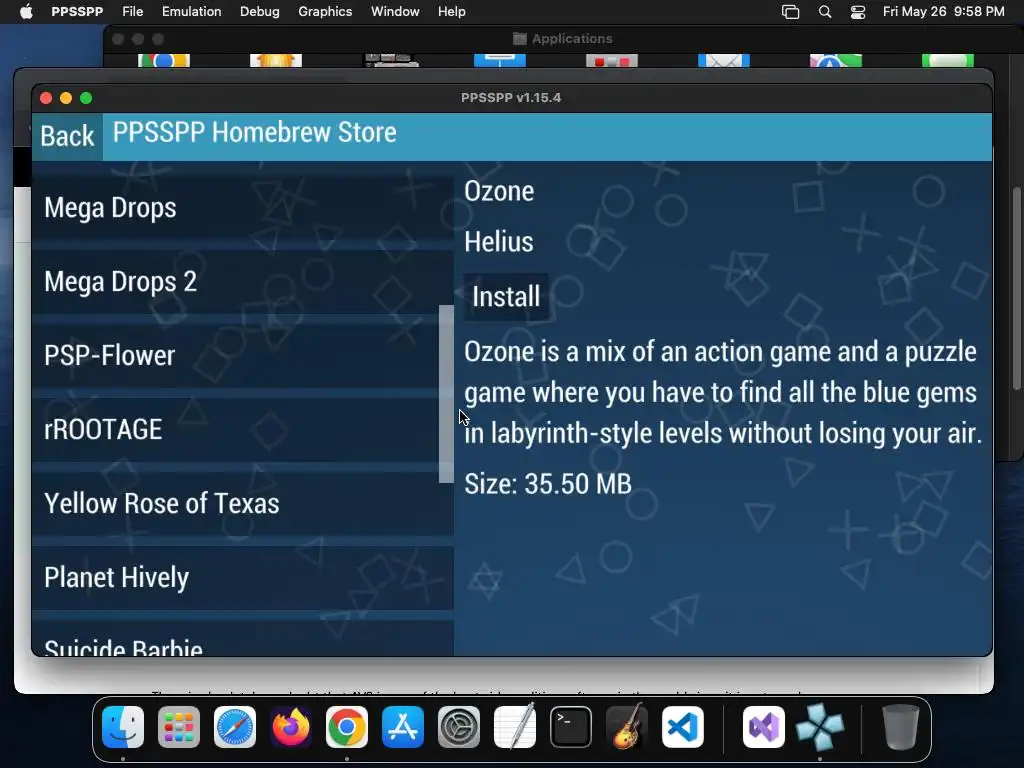The image size is (1024, 768).
Task: Open Finder from the dock
Action: [x=123, y=727]
